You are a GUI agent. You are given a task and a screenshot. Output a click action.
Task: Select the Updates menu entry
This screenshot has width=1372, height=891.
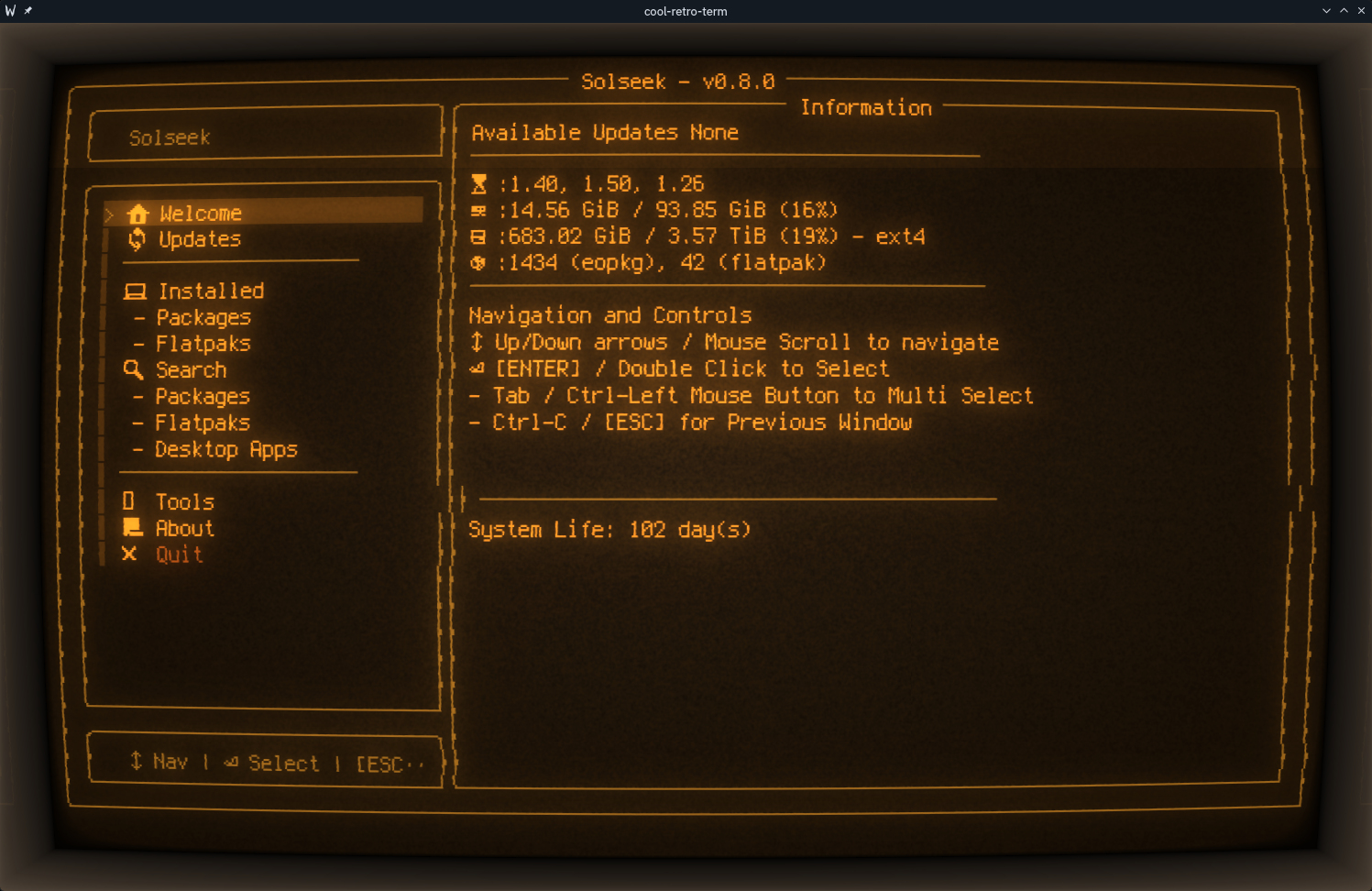pos(199,239)
